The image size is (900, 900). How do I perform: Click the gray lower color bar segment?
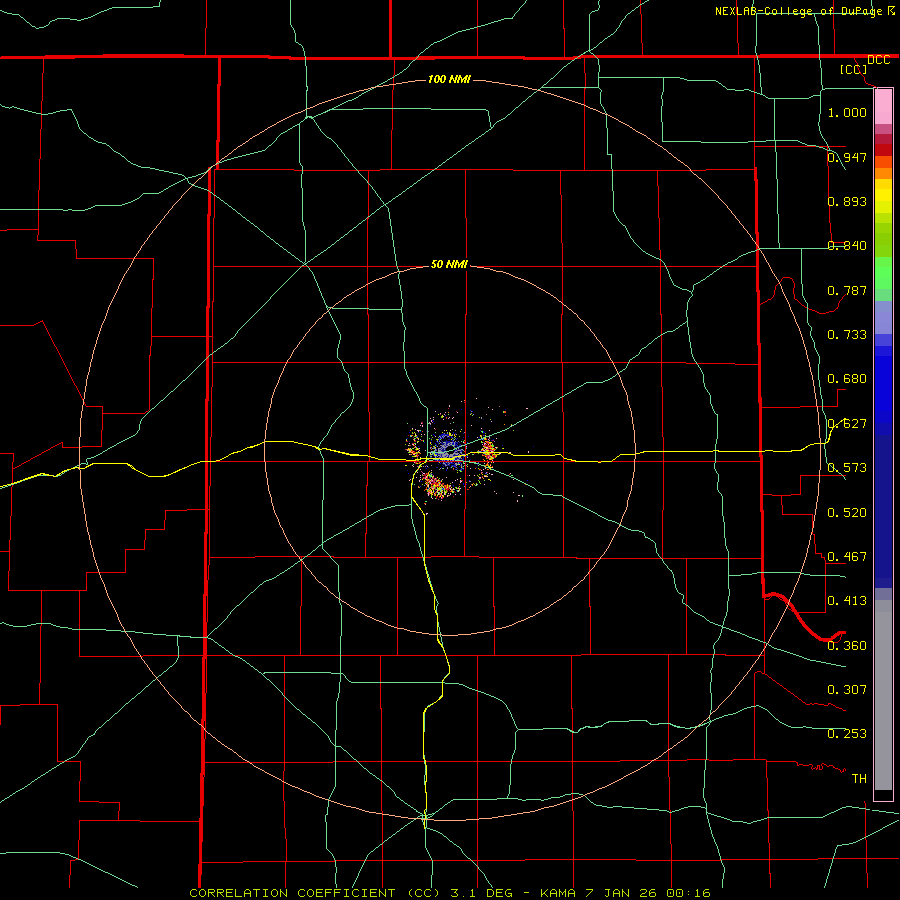(x=883, y=695)
